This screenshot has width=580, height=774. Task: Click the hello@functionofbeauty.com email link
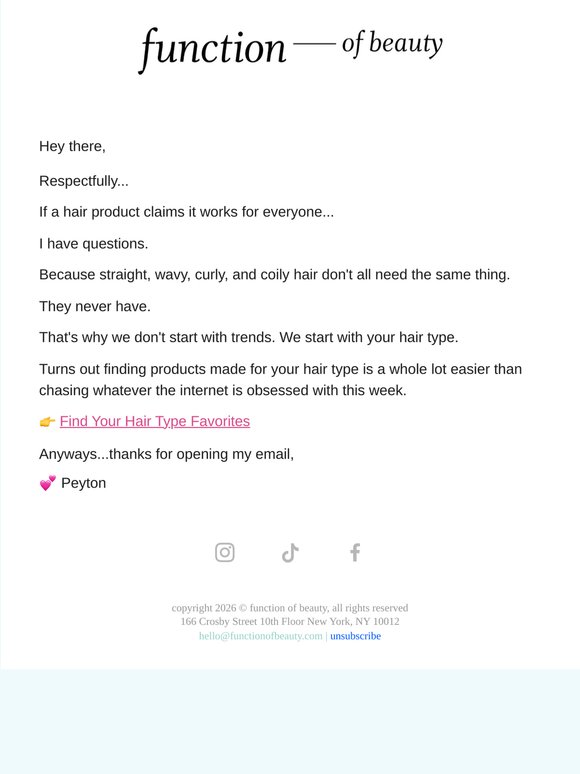click(261, 636)
